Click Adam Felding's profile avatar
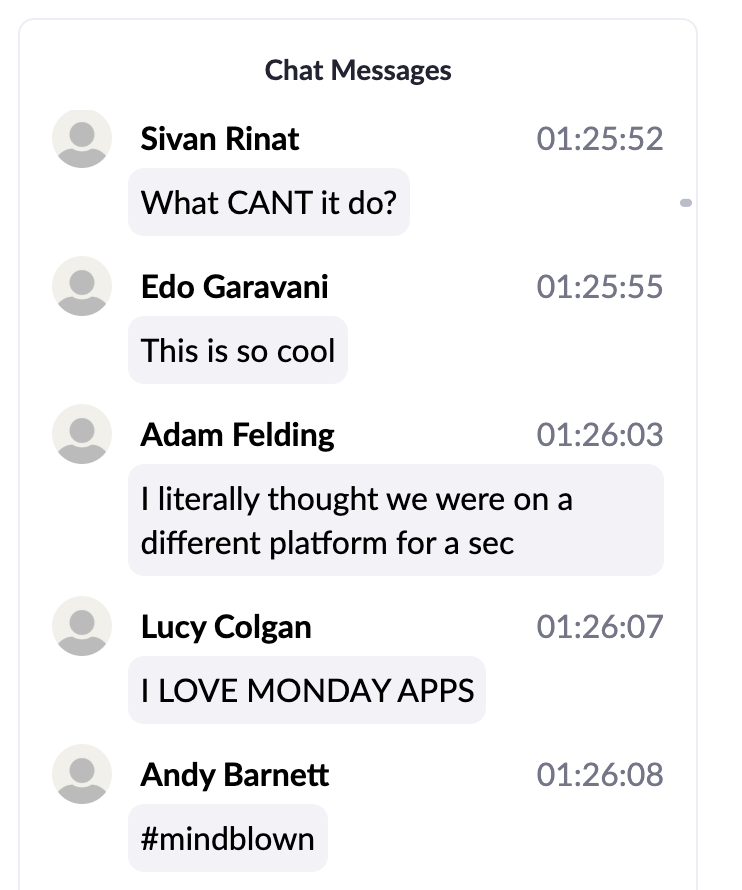The image size is (742, 890). click(x=81, y=435)
